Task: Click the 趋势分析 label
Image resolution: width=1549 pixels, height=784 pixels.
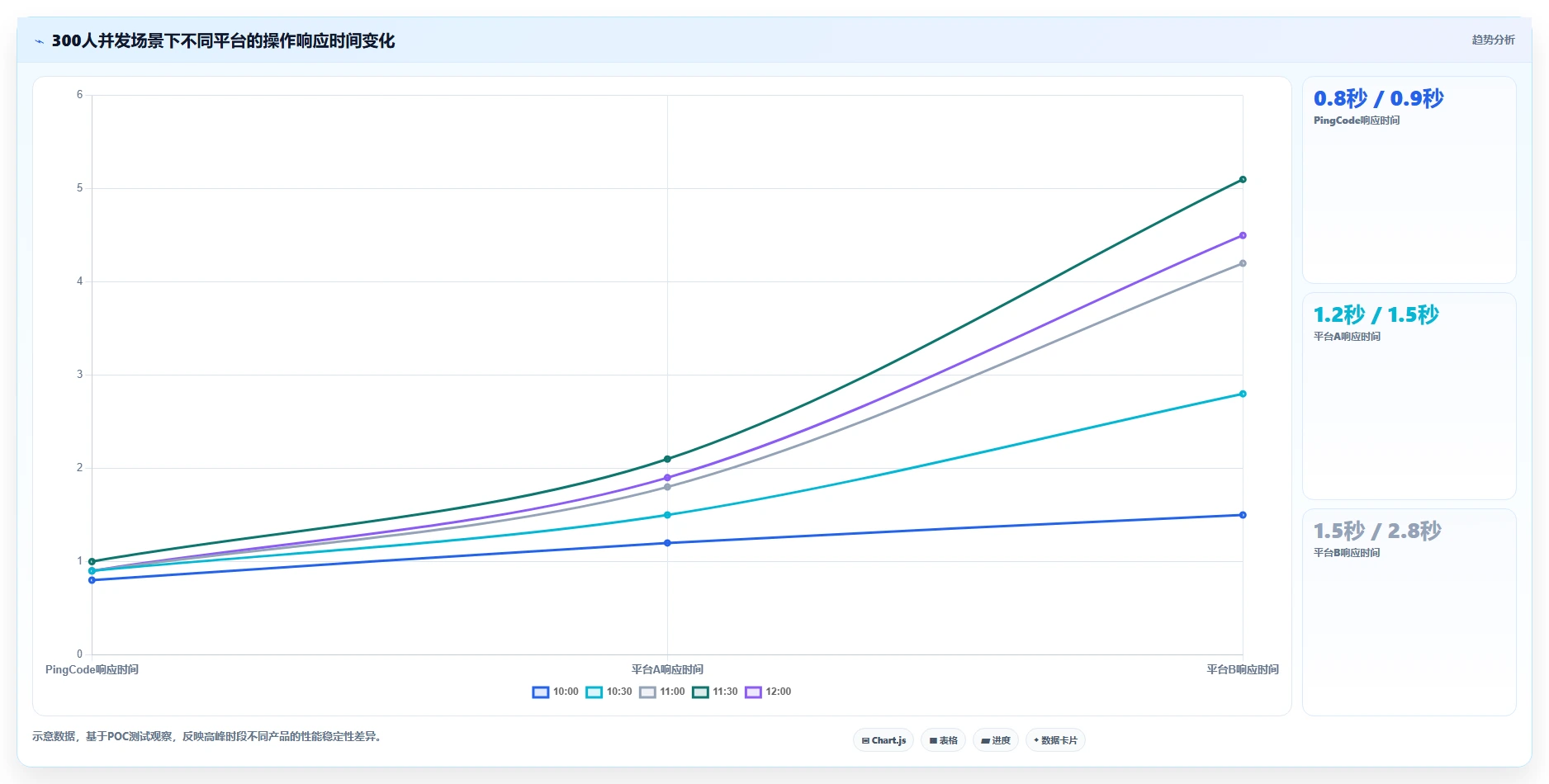Action: pyautogui.click(x=1493, y=40)
